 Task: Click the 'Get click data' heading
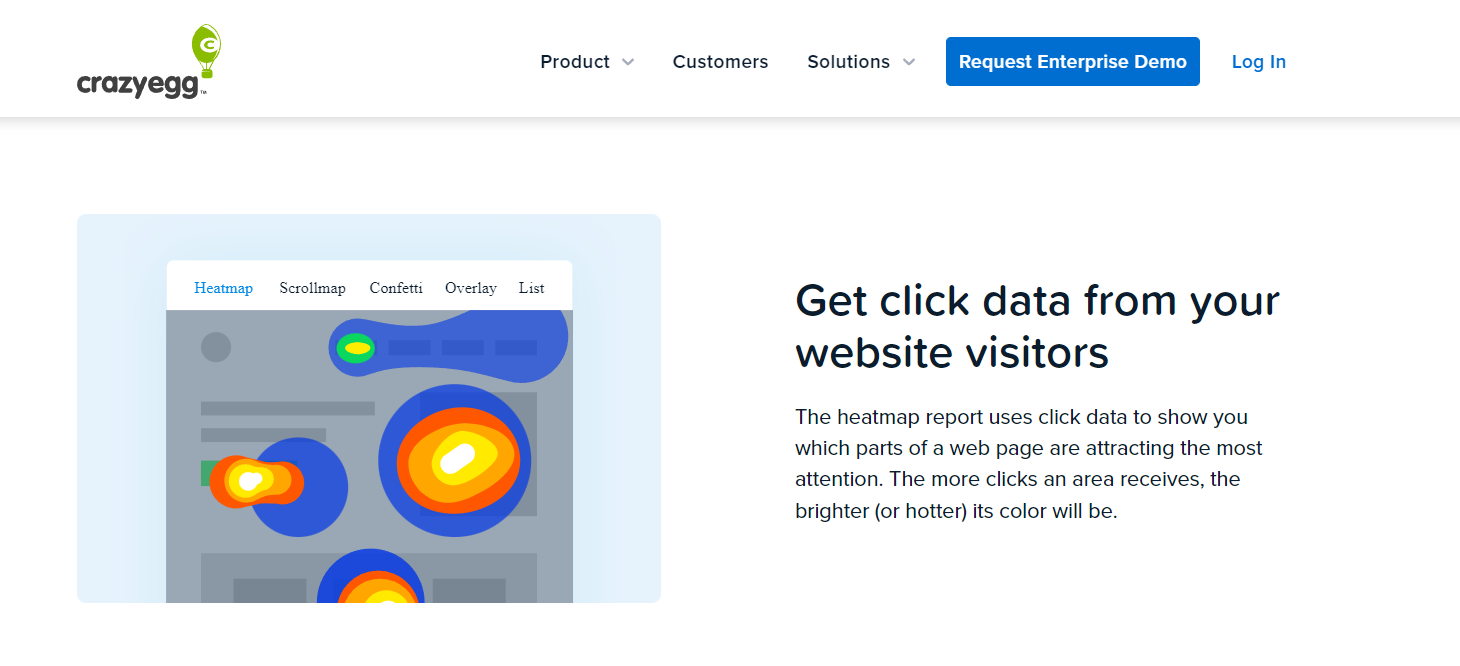pyautogui.click(x=1037, y=326)
